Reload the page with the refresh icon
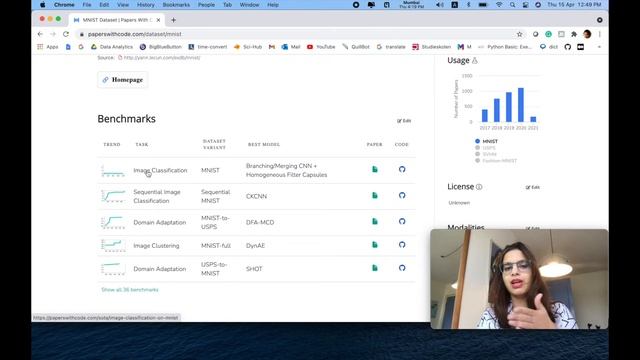Screen dimensions: 640x360 [x=66, y=34]
